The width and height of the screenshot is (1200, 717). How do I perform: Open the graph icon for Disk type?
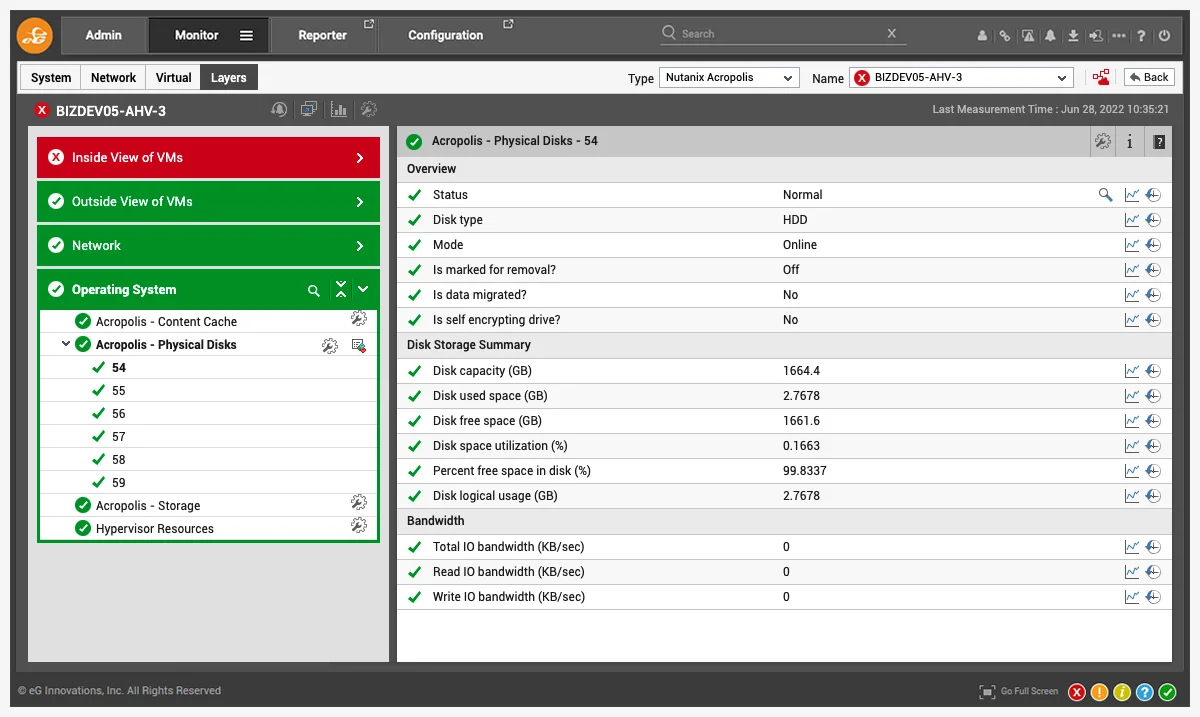[1132, 220]
